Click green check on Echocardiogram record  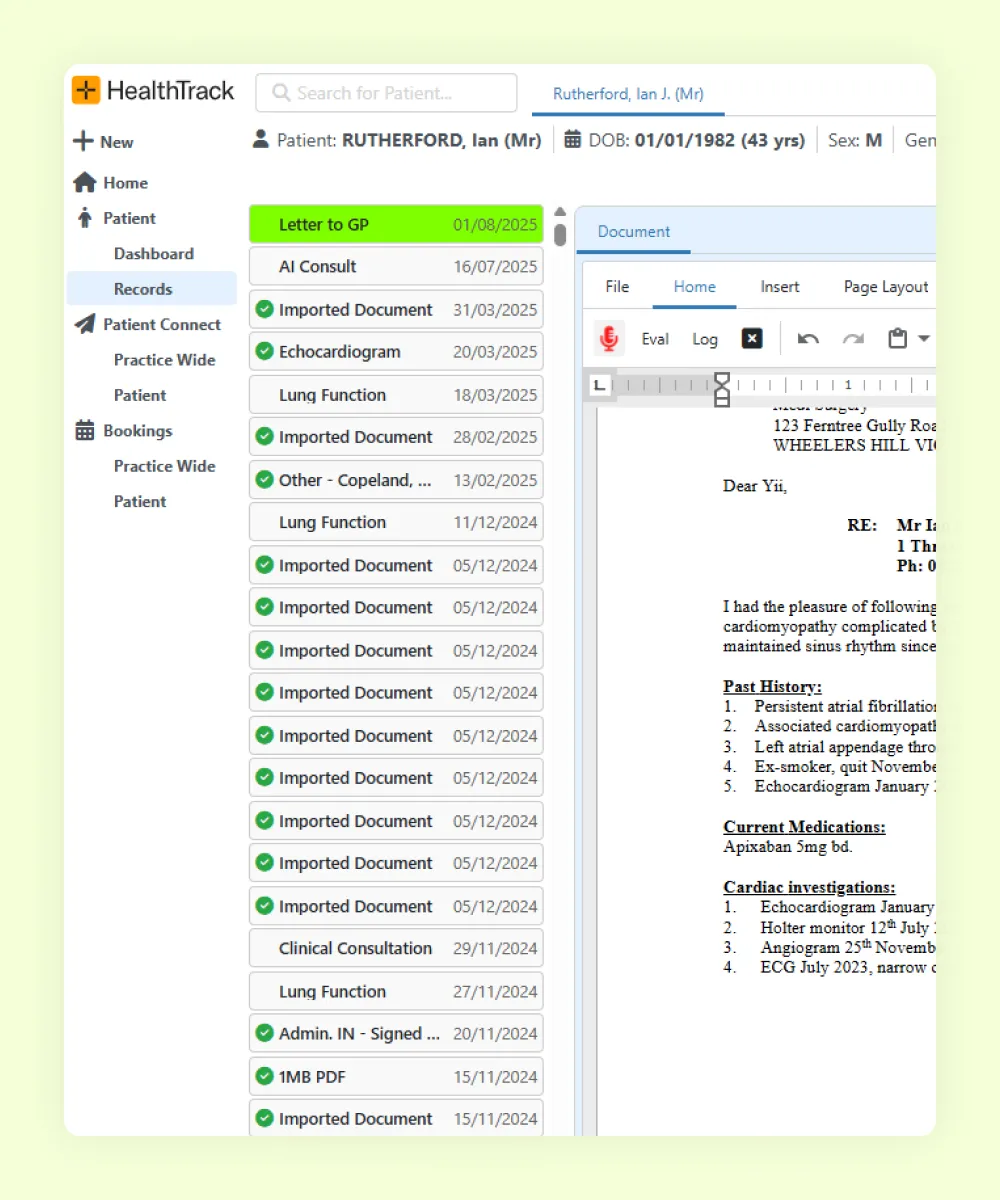click(x=264, y=351)
